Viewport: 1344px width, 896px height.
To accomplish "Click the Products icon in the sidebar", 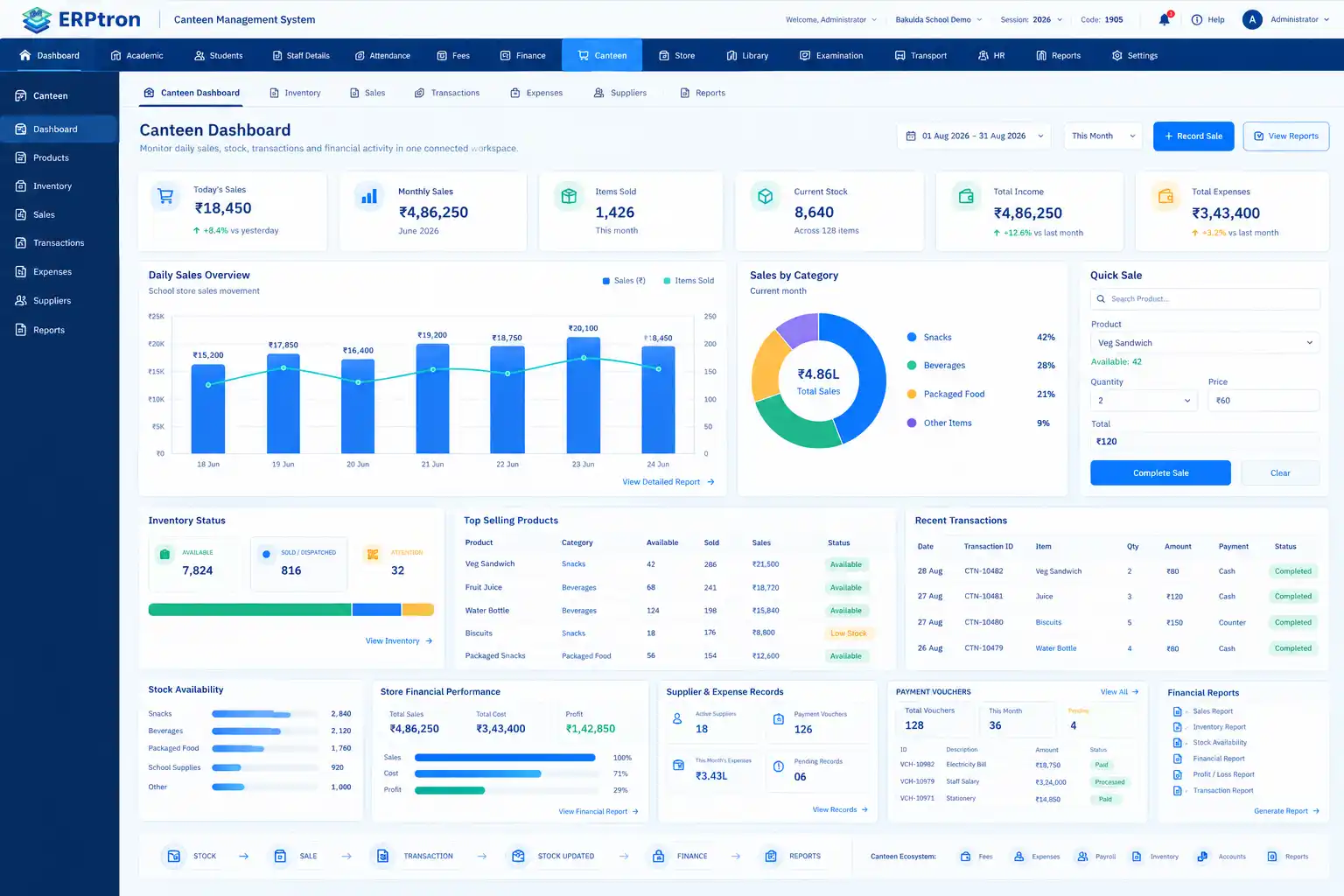I will [21, 157].
